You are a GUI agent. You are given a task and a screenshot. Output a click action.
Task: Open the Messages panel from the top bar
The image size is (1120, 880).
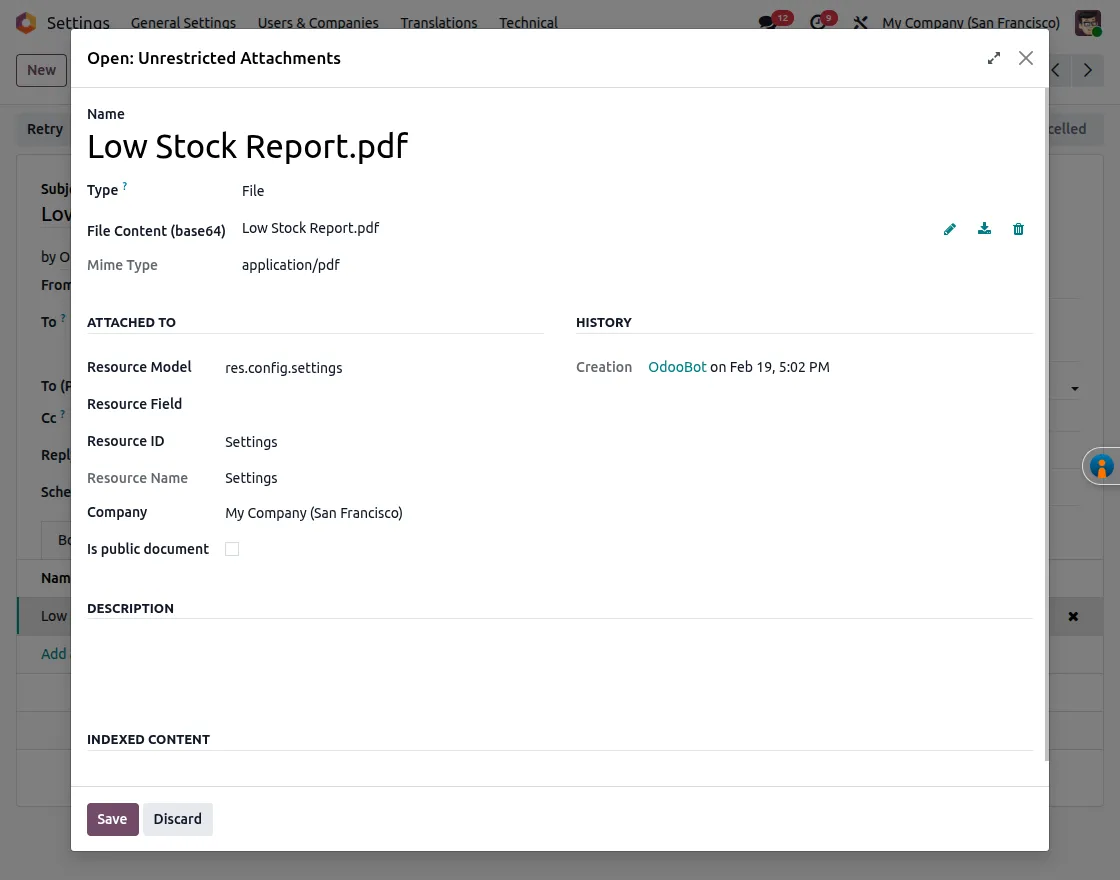[x=766, y=20]
